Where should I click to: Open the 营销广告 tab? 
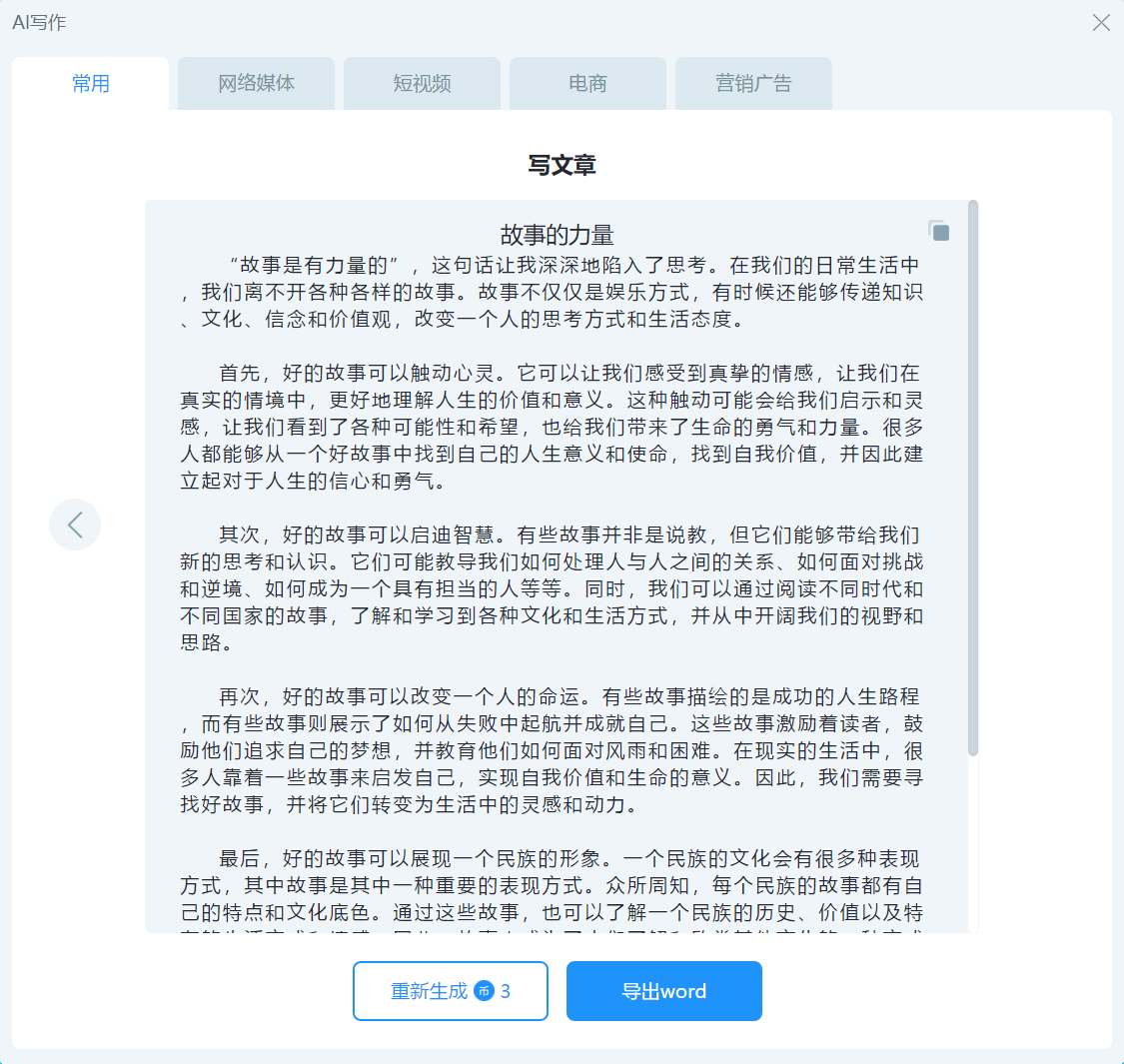[x=753, y=84]
